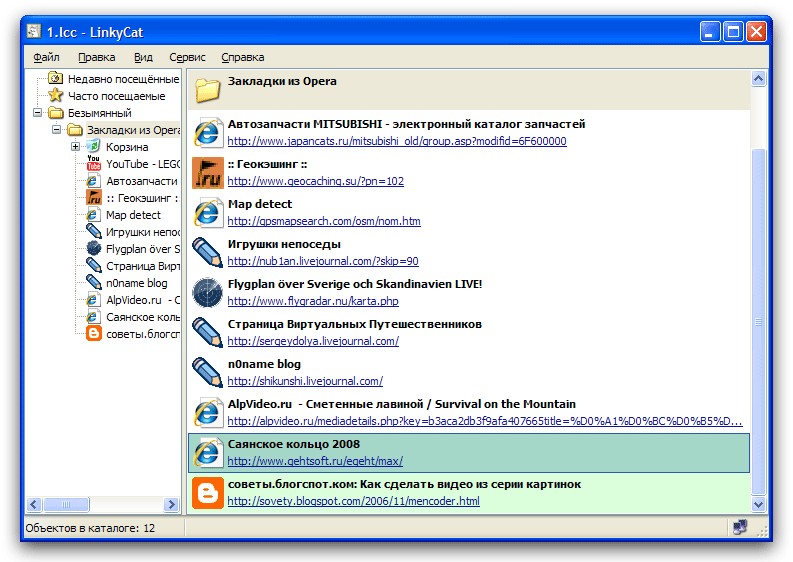The height and width of the screenshot is (562, 793).
Task: Select Flygplan över Sverige och Skandinavien LIVE! title
Action: point(355,284)
